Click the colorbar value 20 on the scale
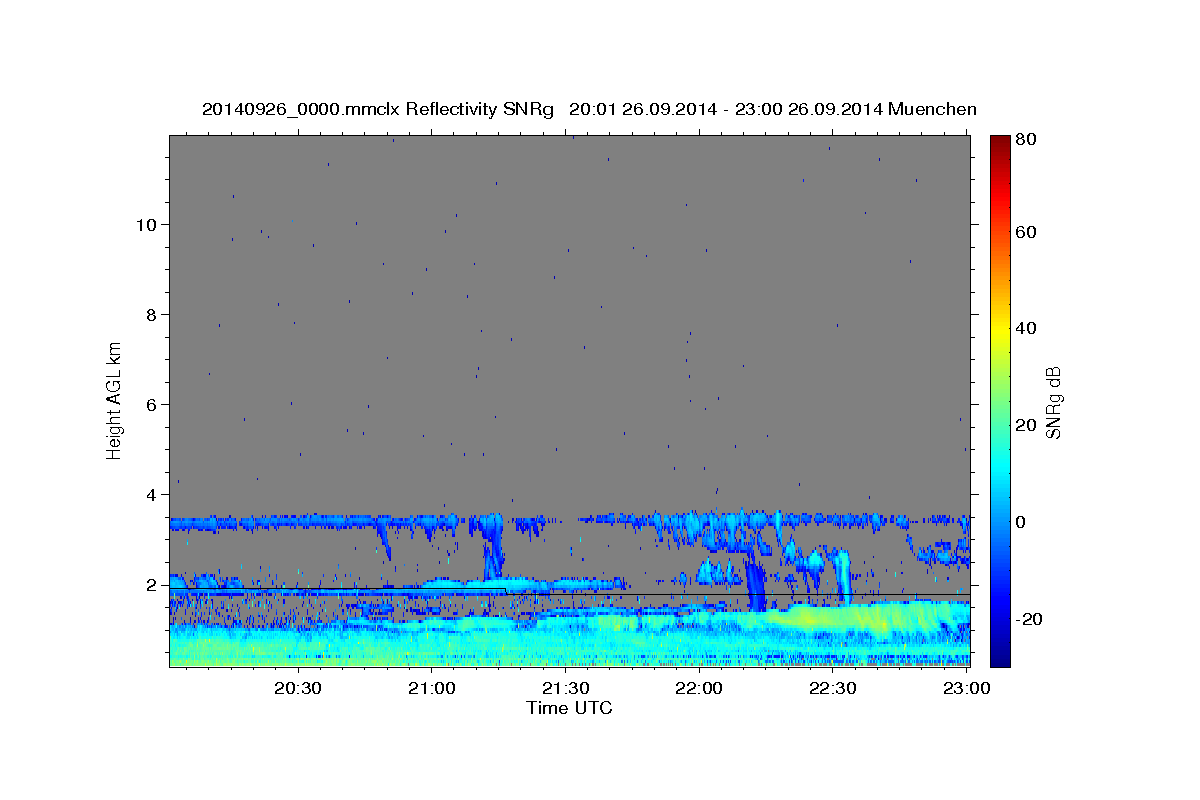This screenshot has height=800, width=1200. pyautogui.click(x=1027, y=425)
